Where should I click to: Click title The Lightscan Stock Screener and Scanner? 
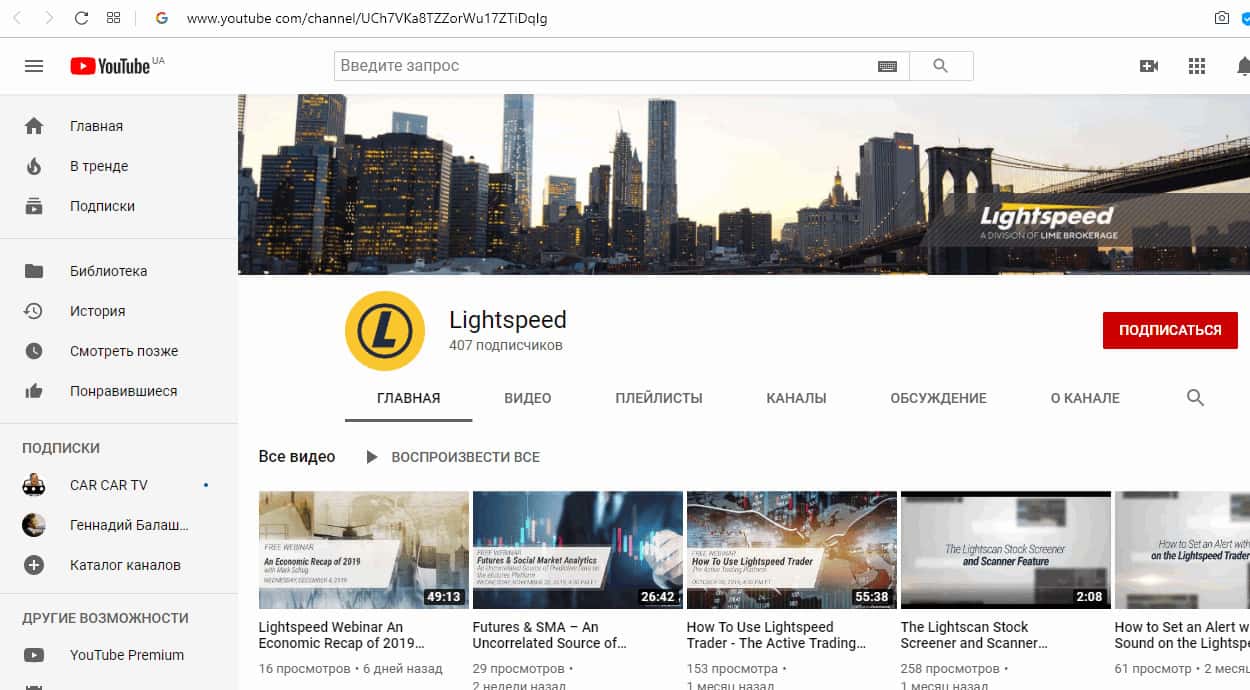pyautogui.click(x=974, y=635)
